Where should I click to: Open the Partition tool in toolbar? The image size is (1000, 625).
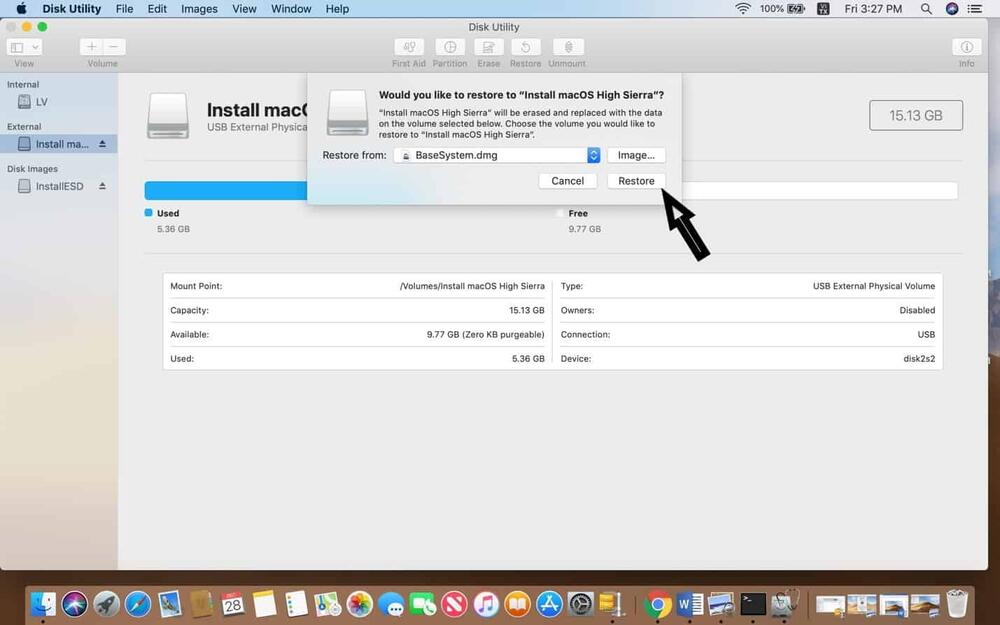click(450, 47)
